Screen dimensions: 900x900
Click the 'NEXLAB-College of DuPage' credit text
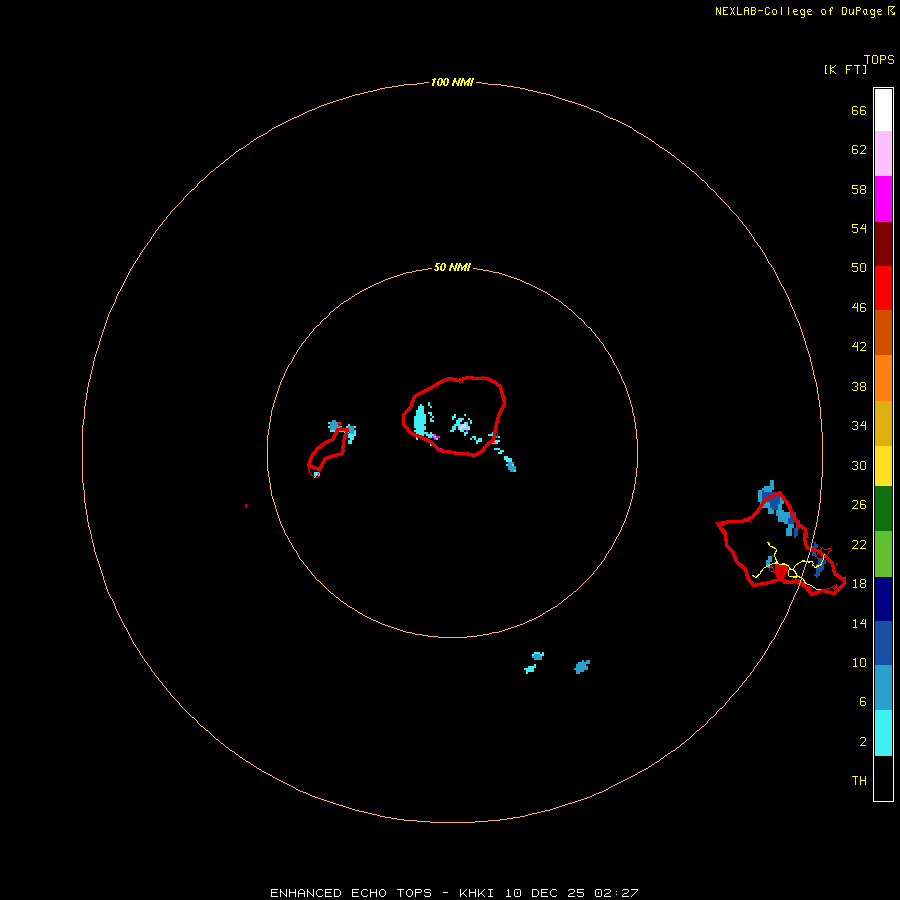point(798,11)
